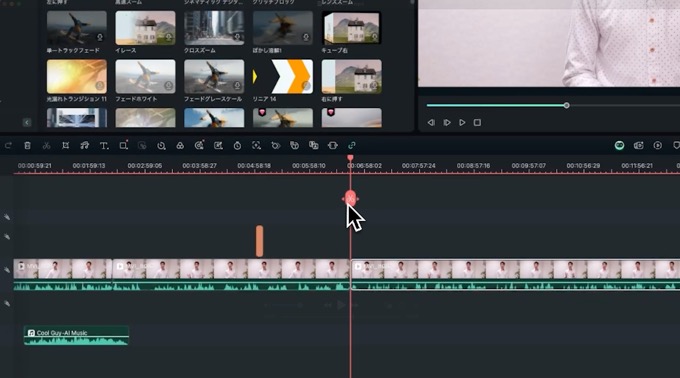The width and height of the screenshot is (680, 378).
Task: Collapse the side panel with arrow button
Action: coord(27,122)
